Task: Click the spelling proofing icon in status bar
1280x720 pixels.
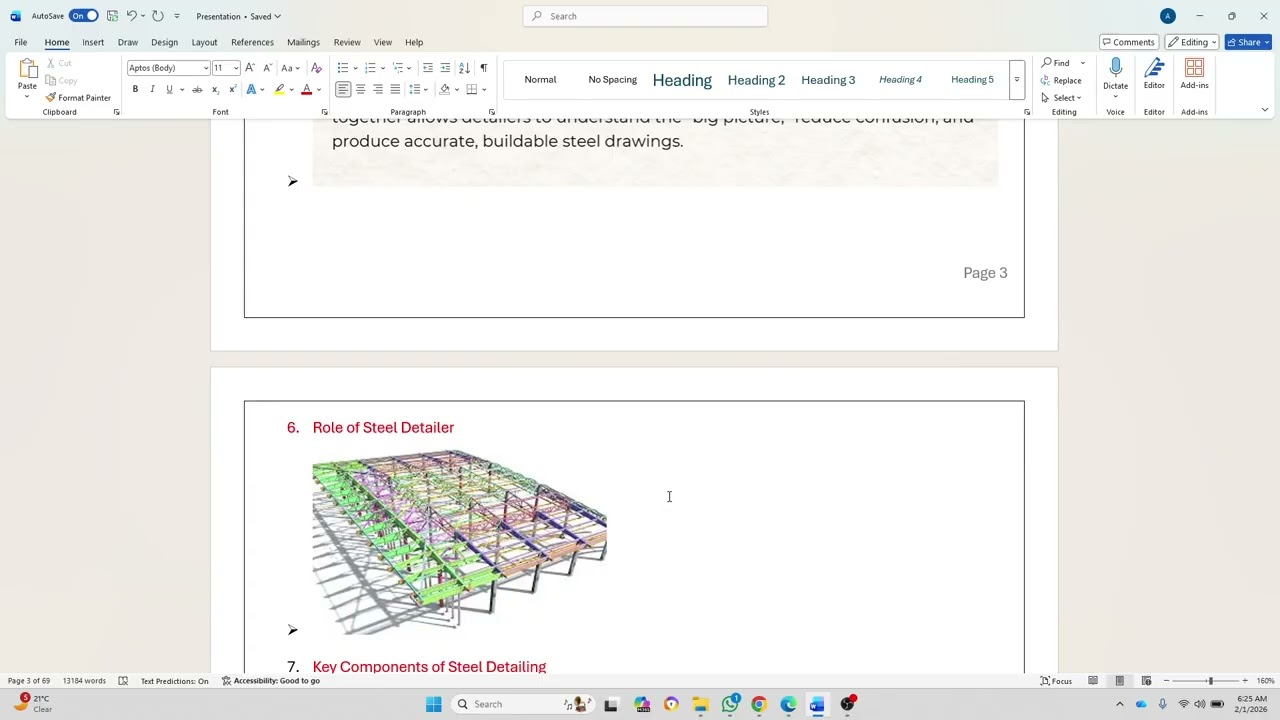Action: point(123,681)
